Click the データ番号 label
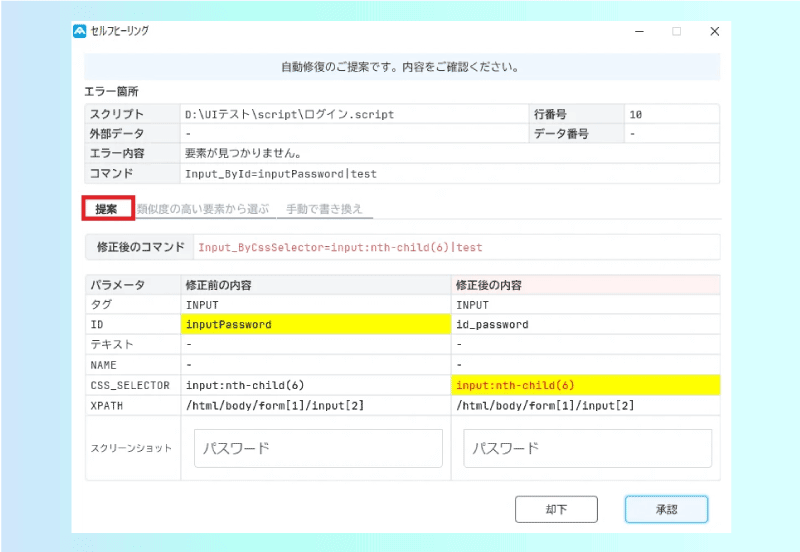Image resolution: width=800 pixels, height=552 pixels. pos(561,134)
